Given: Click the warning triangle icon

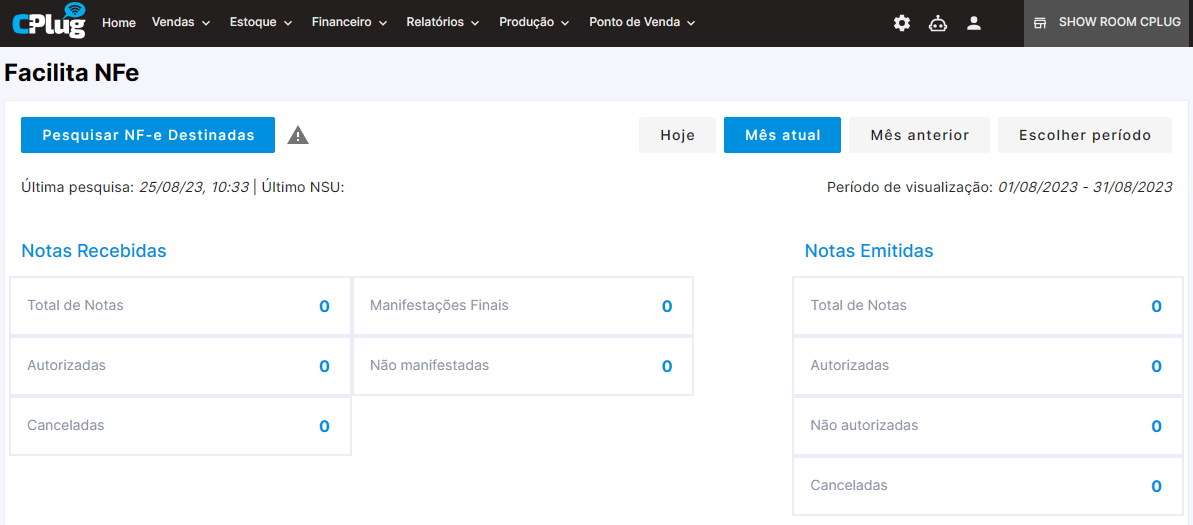Looking at the screenshot, I should (x=298, y=135).
